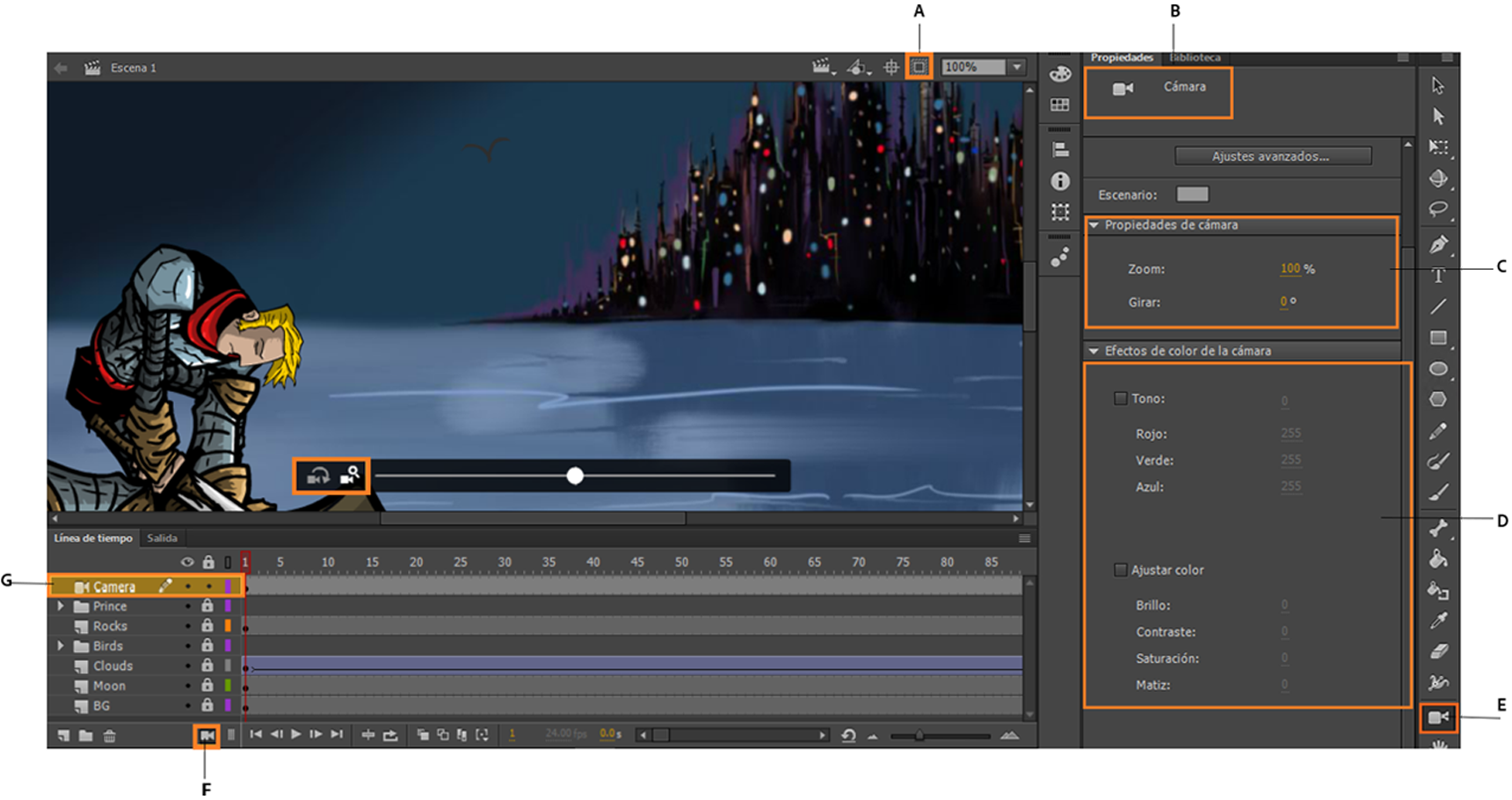This screenshot has height=800, width=1512.
Task: Select the Paint Bucket tool
Action: point(1438,558)
